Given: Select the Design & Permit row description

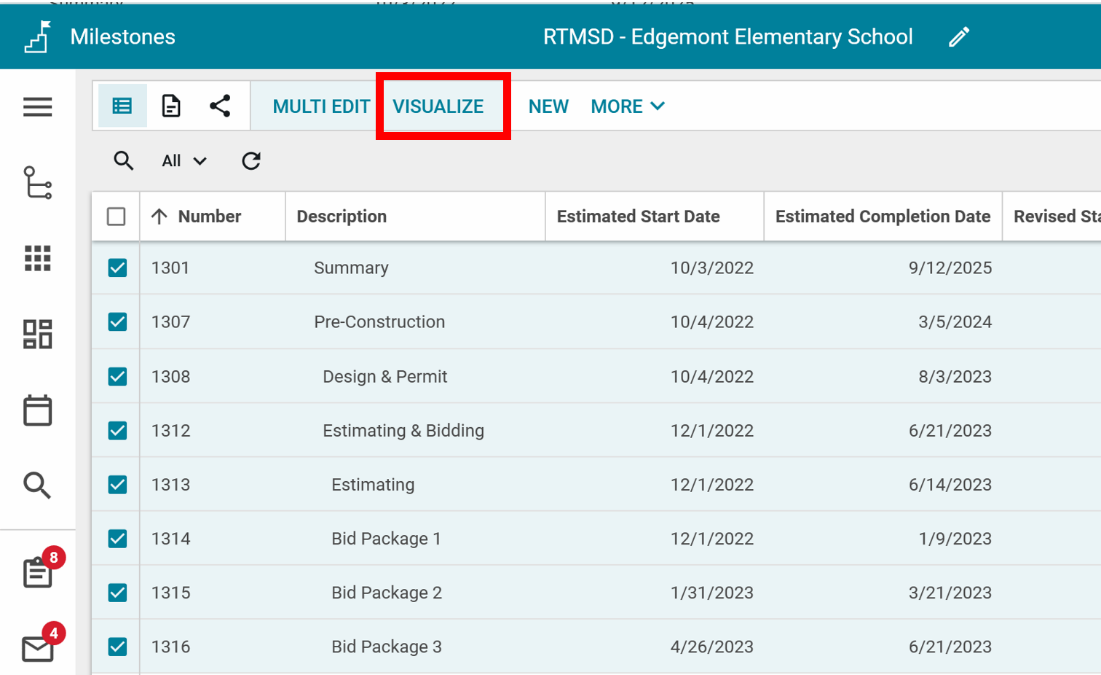Looking at the screenshot, I should [x=385, y=377].
